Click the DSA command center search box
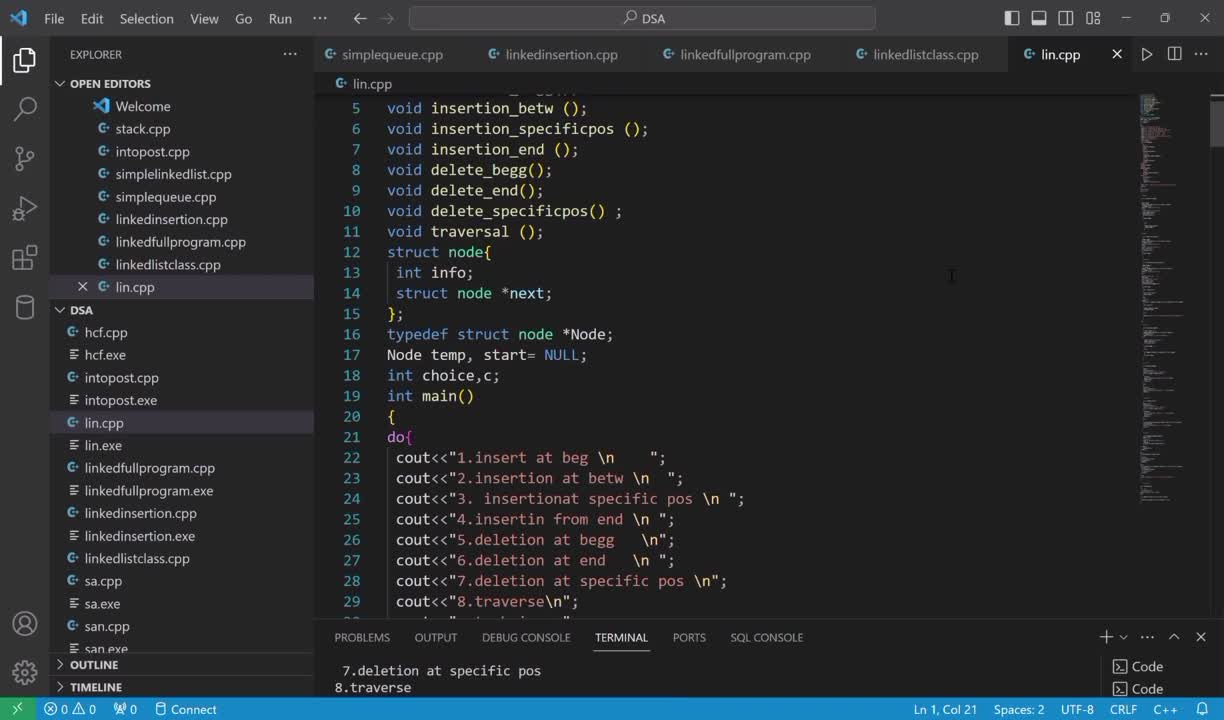Viewport: 1224px width, 720px height. pyautogui.click(x=642, y=18)
